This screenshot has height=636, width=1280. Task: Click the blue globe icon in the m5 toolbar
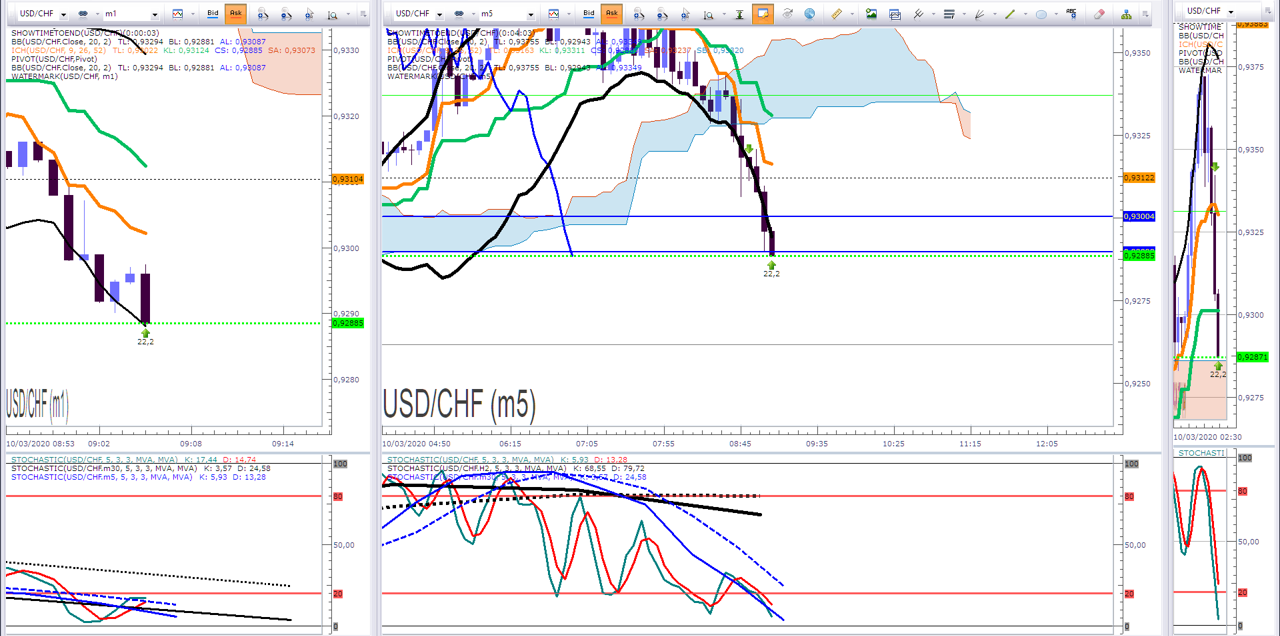coord(810,14)
